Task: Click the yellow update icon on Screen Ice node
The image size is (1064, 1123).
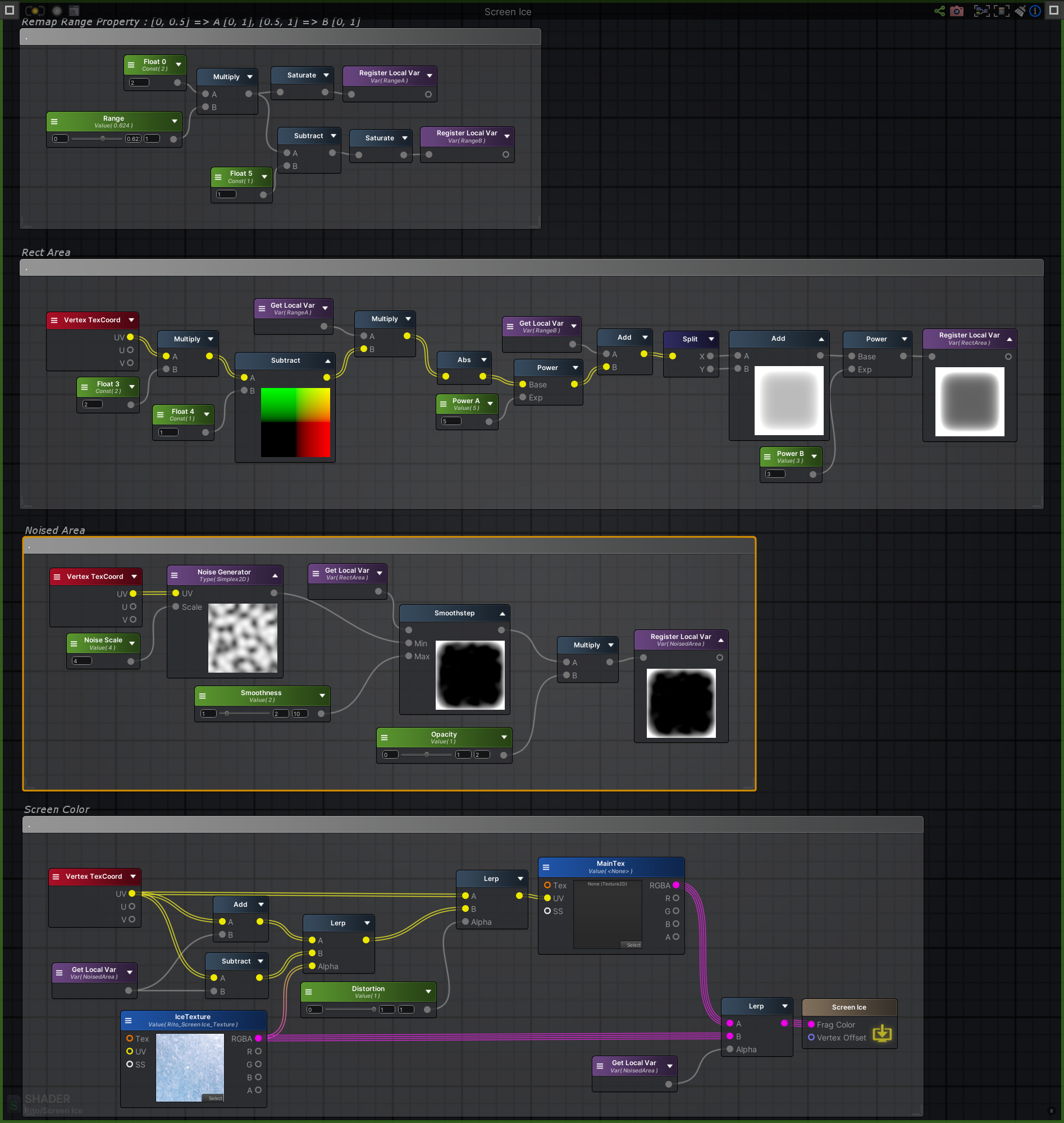Action: click(x=883, y=1033)
